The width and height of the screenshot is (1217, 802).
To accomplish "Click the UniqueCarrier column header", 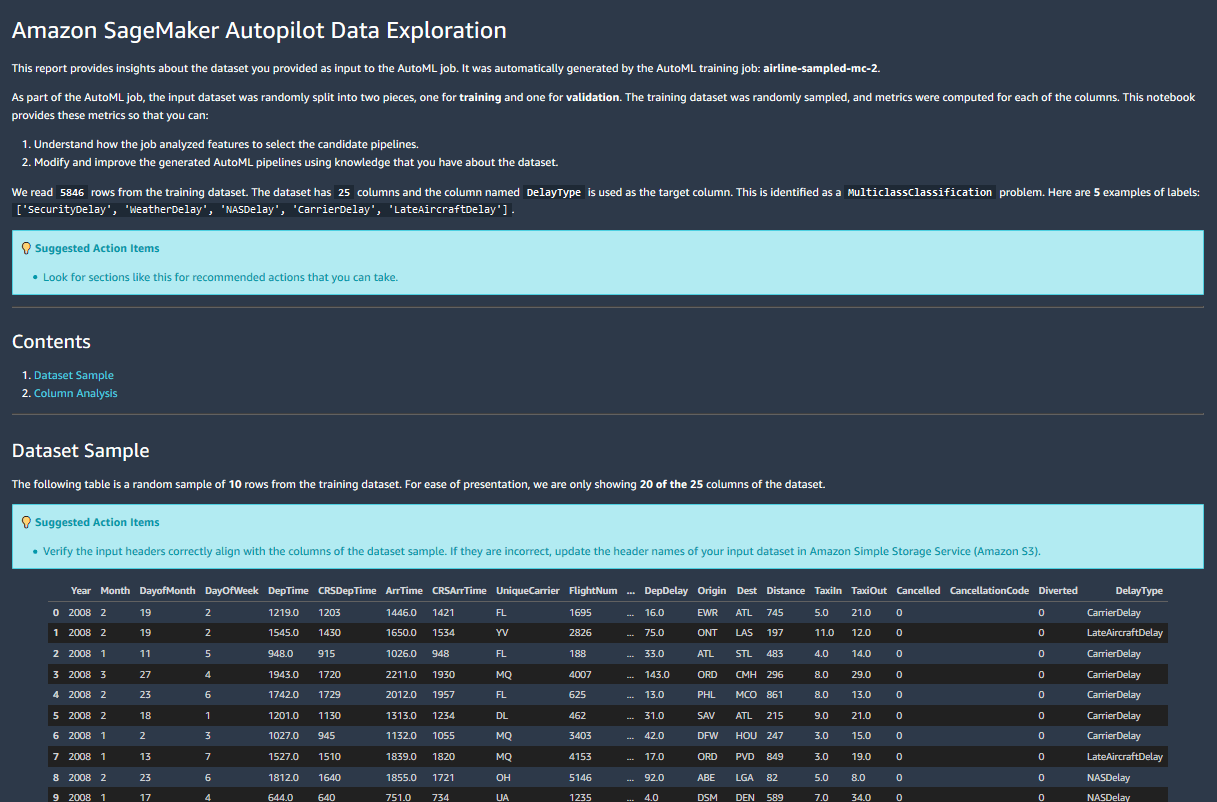I will pos(527,590).
